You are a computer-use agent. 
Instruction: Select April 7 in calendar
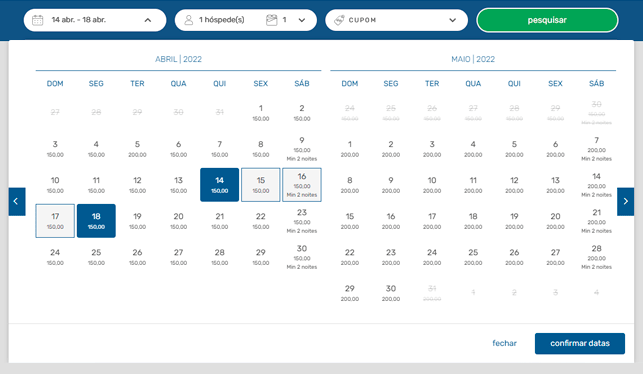[219, 148]
